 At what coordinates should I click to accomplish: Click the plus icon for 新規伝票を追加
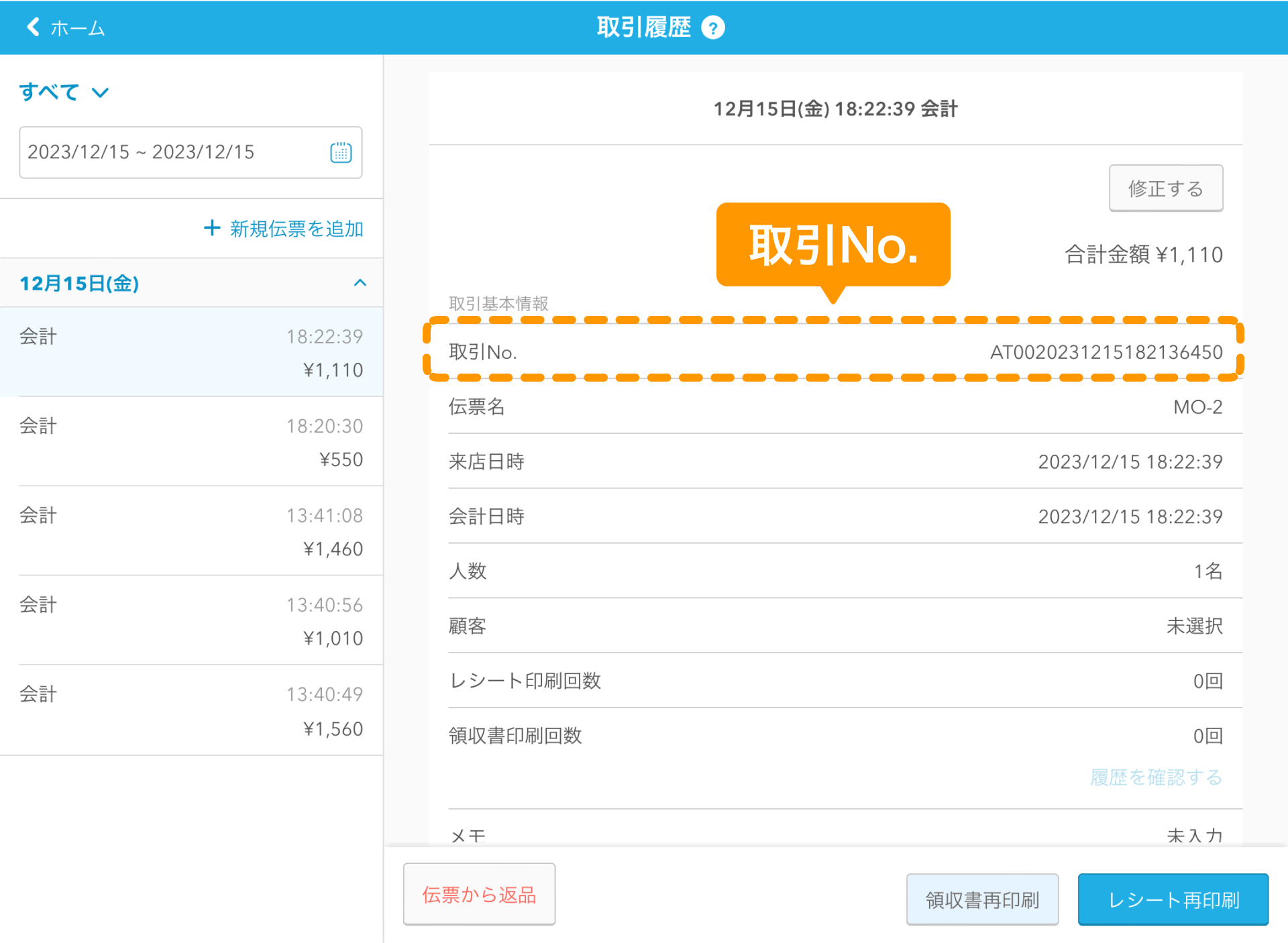tap(212, 228)
